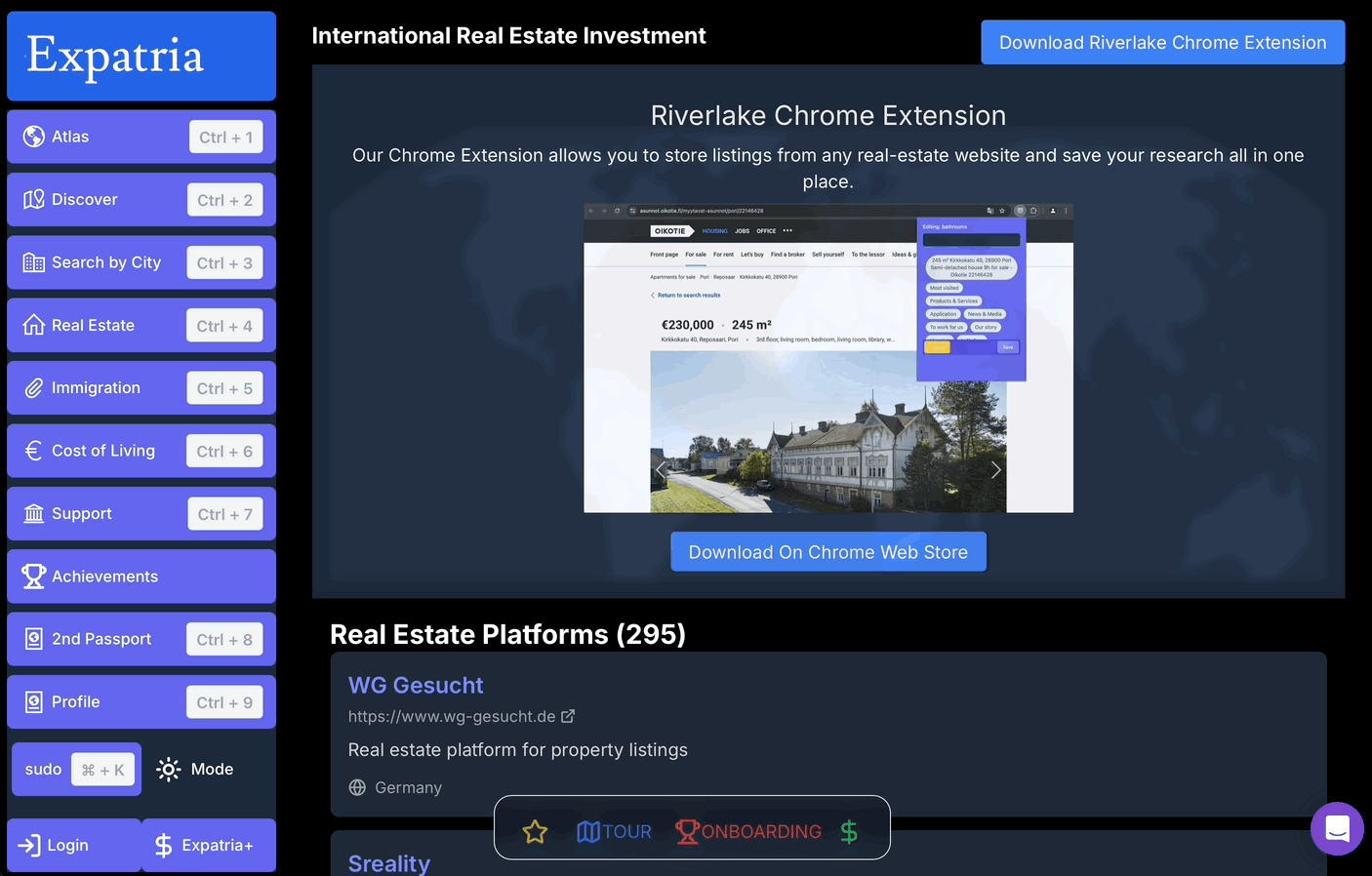Click the Ctrl + 1 shortcut badge
Screen dimensions: 1372x876
tap(226, 138)
